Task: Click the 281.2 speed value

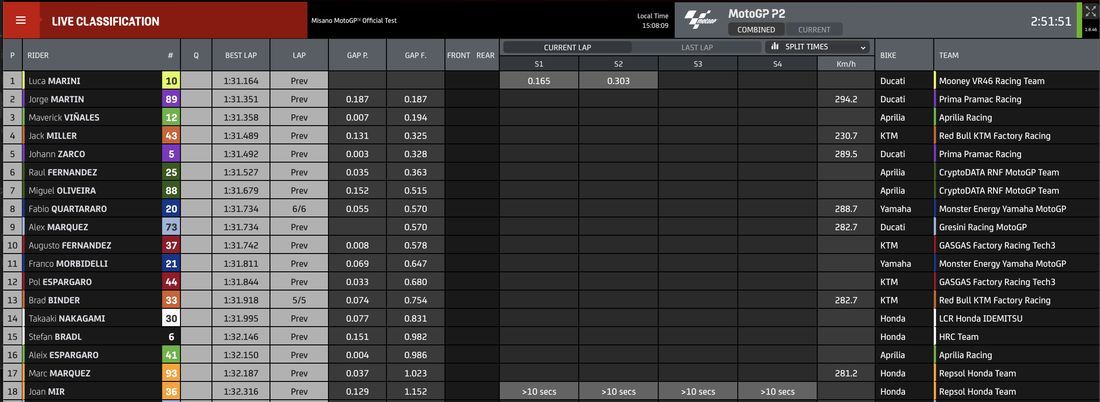Action: point(845,373)
